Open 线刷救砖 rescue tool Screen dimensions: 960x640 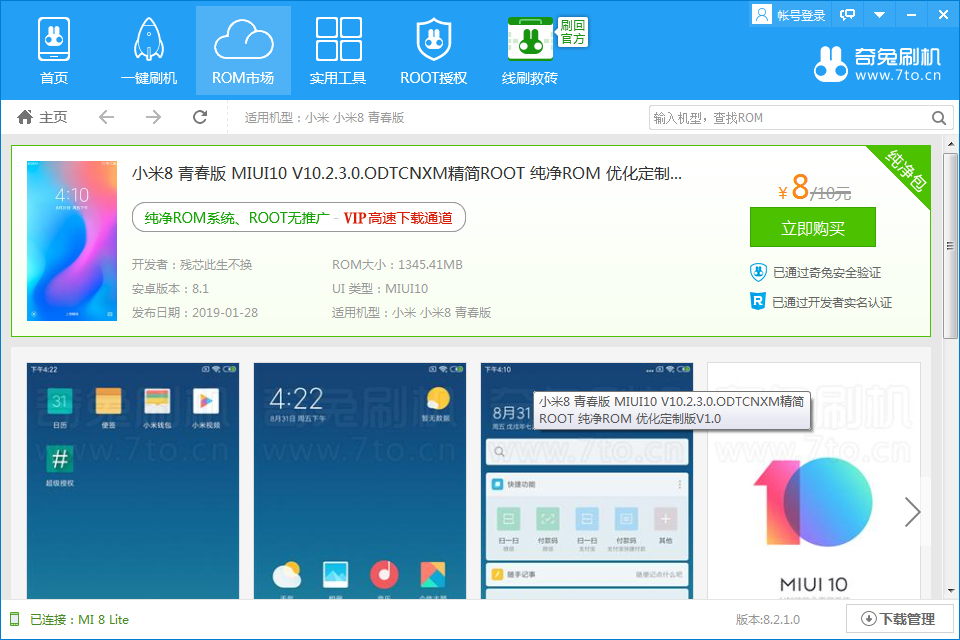(530, 51)
